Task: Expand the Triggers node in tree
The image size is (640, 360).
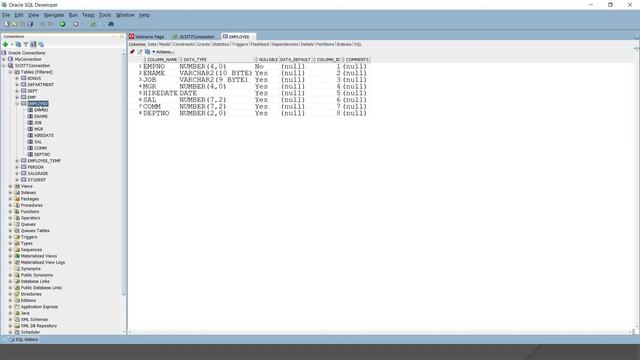Action: 11,237
